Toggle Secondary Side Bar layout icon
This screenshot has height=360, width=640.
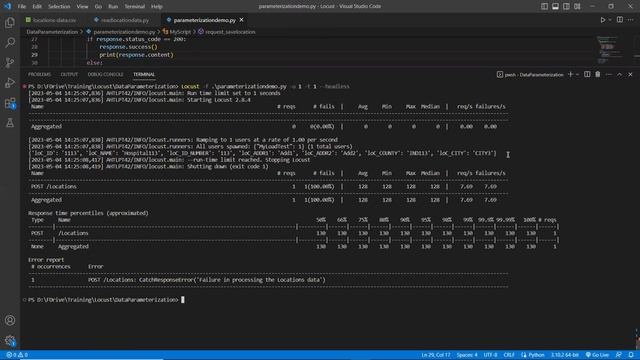pyautogui.click(x=567, y=6)
